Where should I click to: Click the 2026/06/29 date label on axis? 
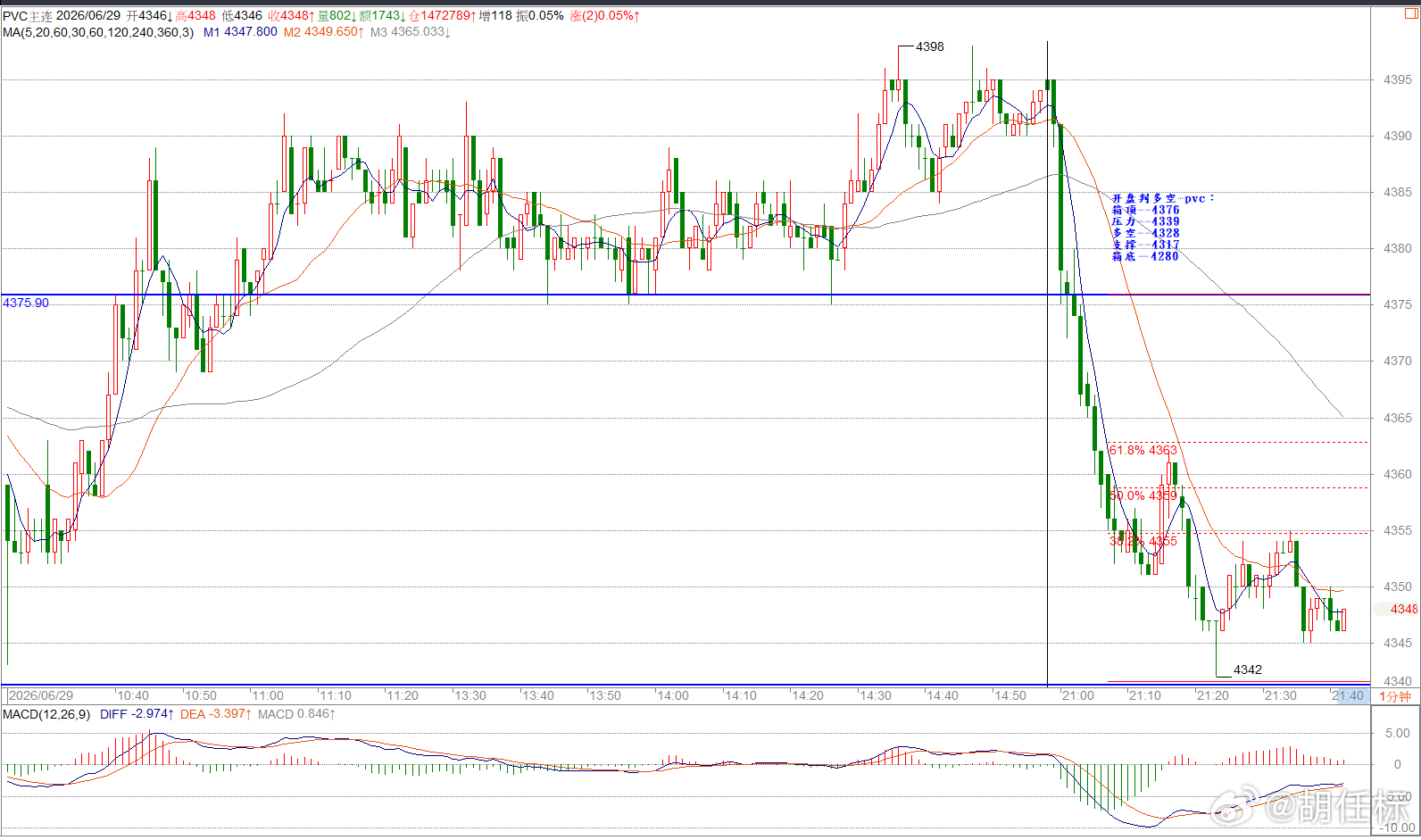41,695
